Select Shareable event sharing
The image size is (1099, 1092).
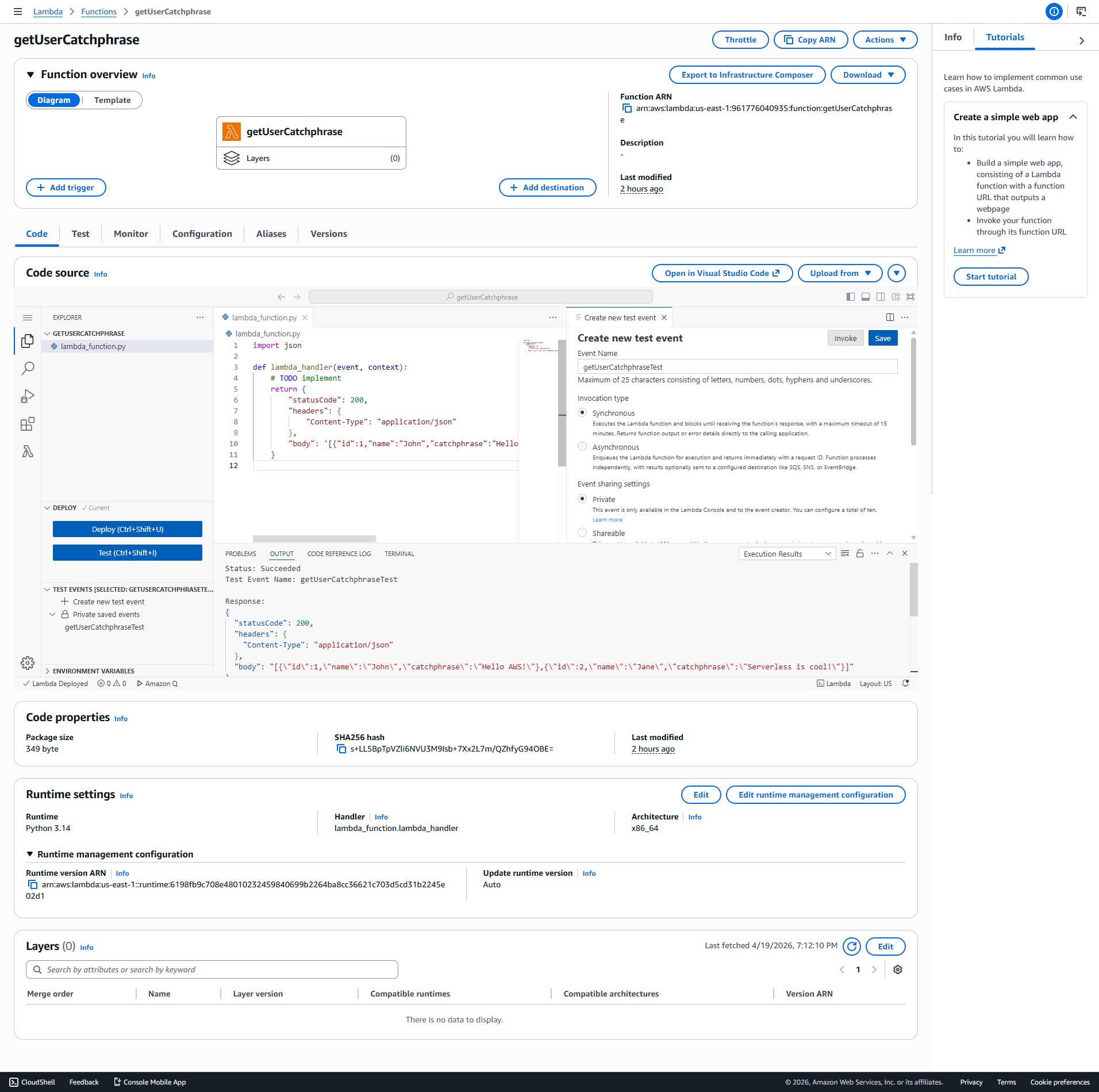(x=582, y=533)
